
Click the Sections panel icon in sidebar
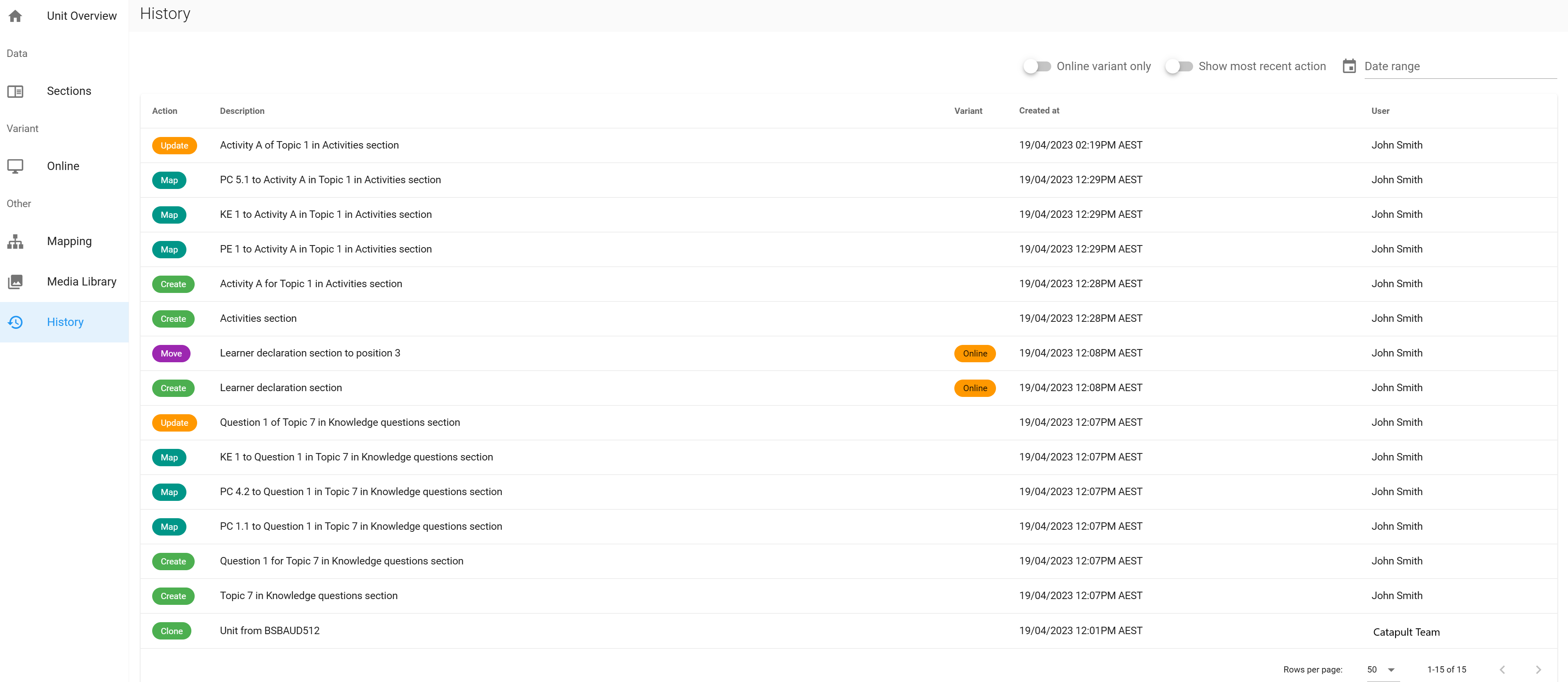tap(15, 91)
